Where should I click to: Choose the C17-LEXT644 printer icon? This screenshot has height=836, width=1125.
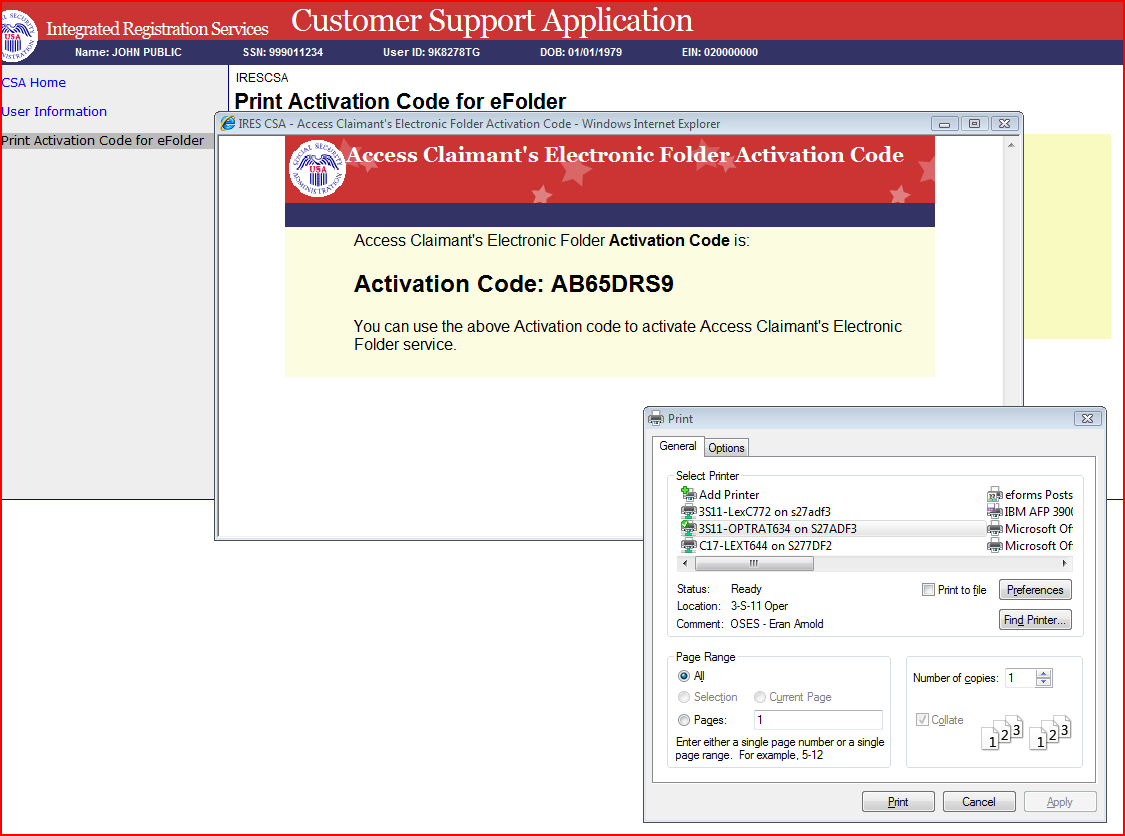tap(688, 546)
